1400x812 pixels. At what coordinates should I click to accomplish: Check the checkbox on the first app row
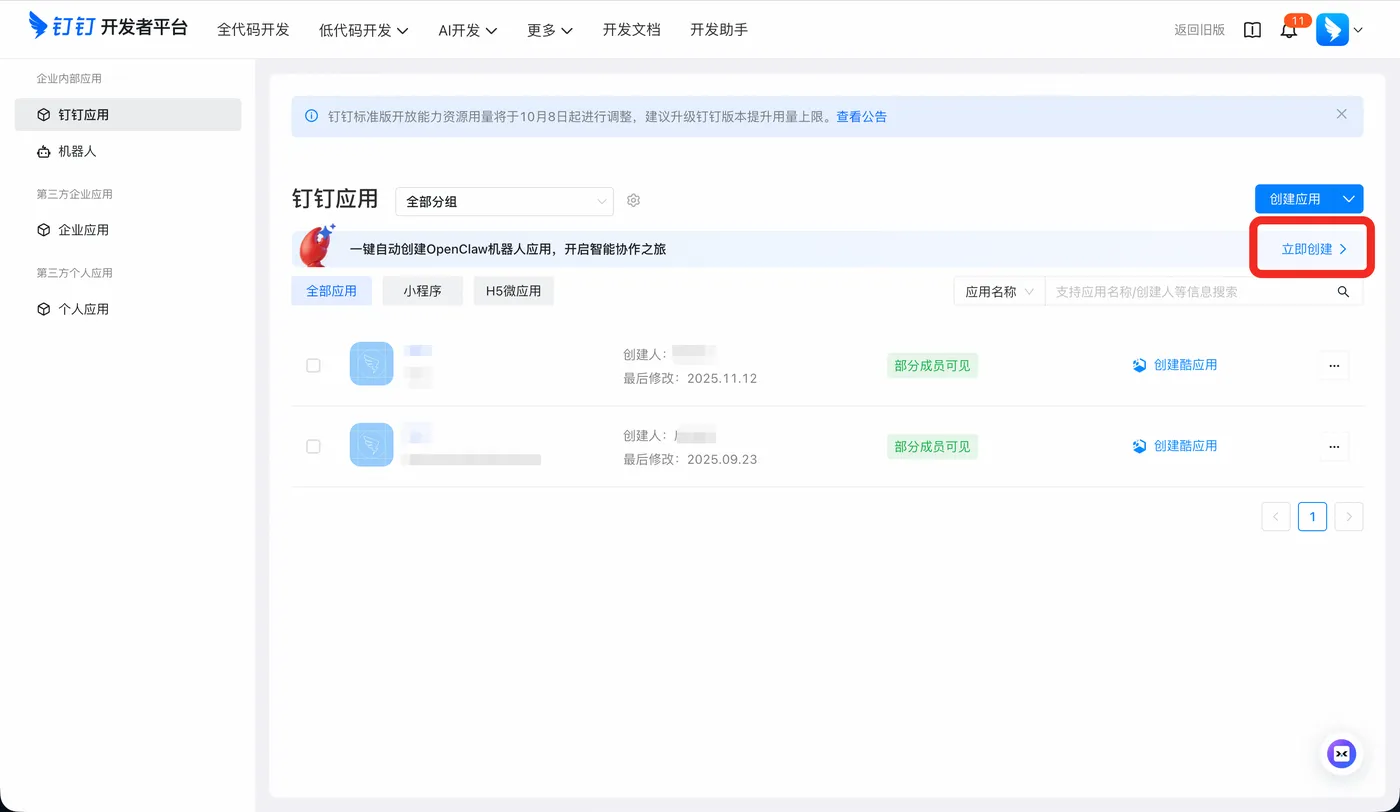tap(313, 365)
